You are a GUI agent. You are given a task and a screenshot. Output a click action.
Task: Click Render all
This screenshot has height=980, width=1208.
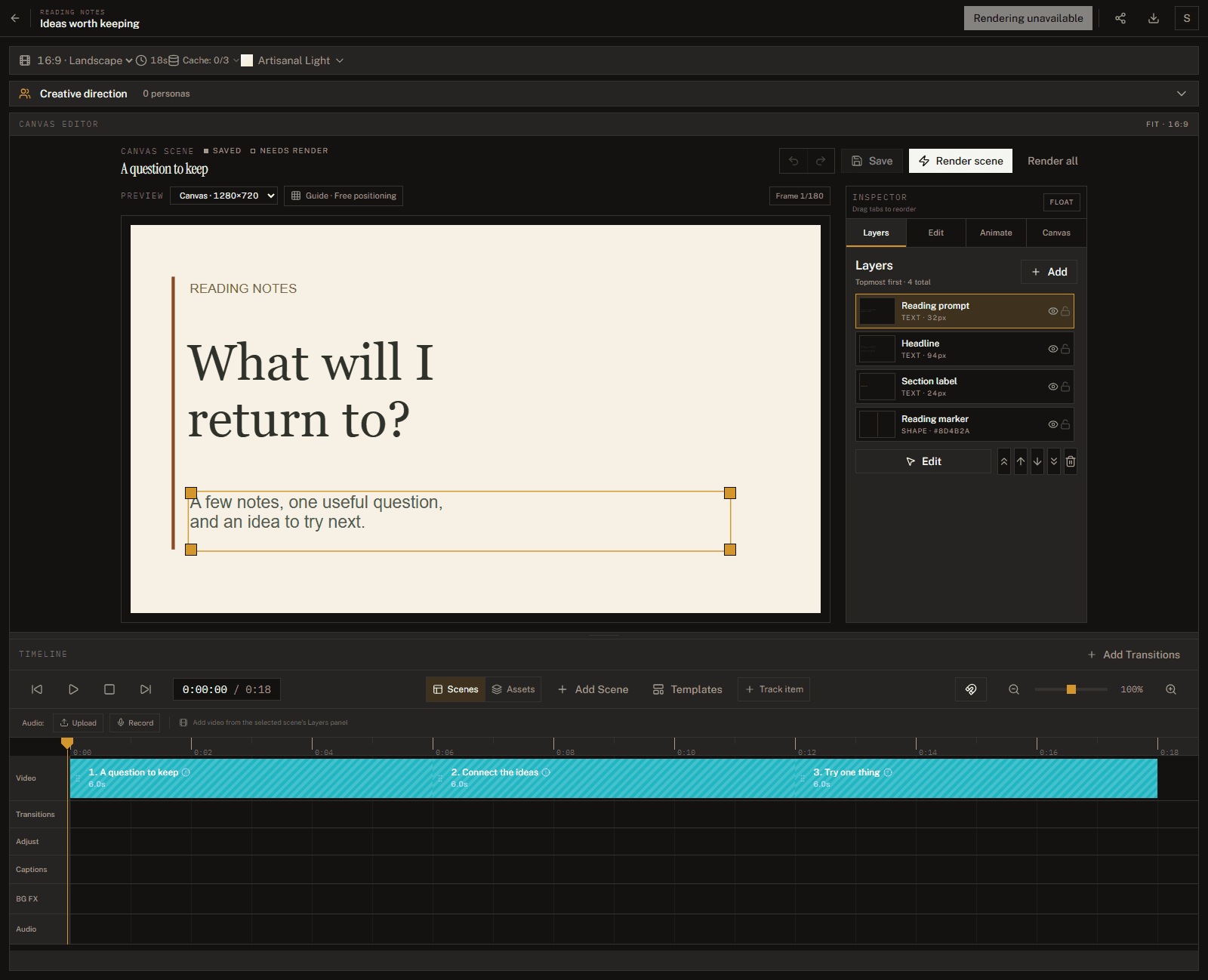pos(1052,161)
